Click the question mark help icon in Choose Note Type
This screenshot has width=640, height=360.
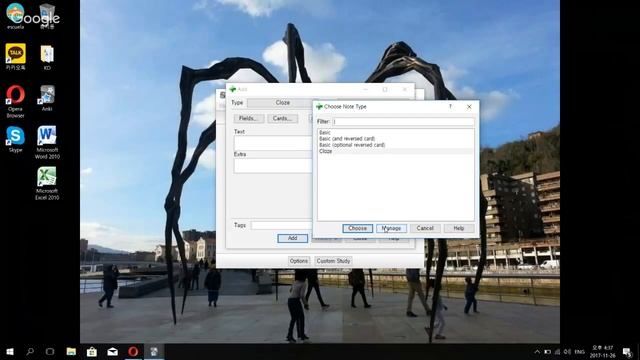pos(450,107)
